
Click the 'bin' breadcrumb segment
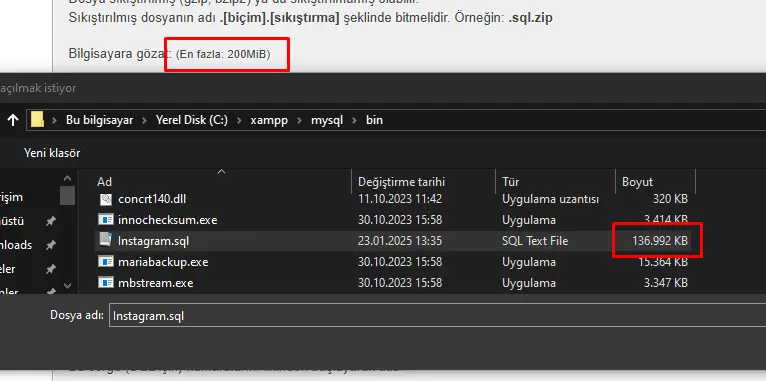click(x=374, y=120)
